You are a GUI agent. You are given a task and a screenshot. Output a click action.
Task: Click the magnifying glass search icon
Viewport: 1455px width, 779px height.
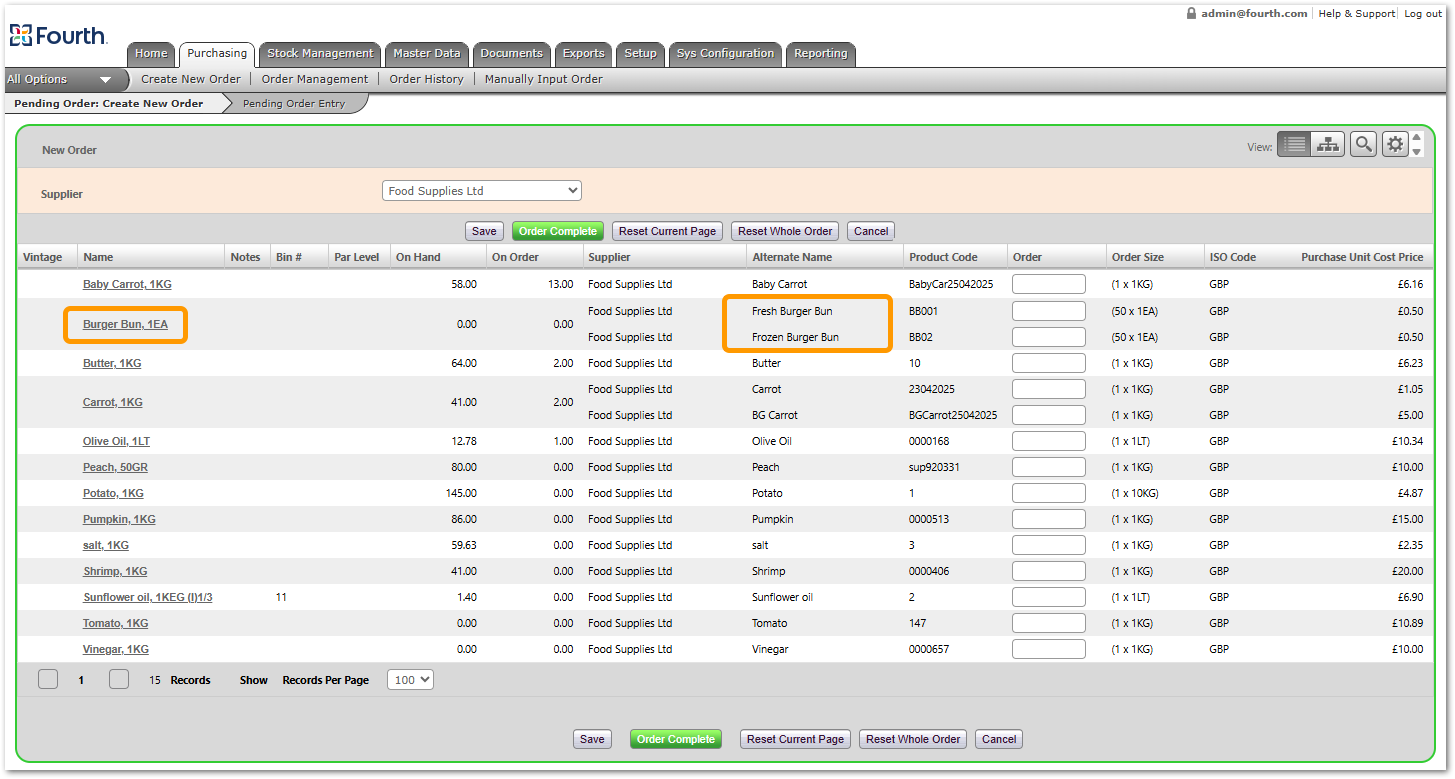1362,144
